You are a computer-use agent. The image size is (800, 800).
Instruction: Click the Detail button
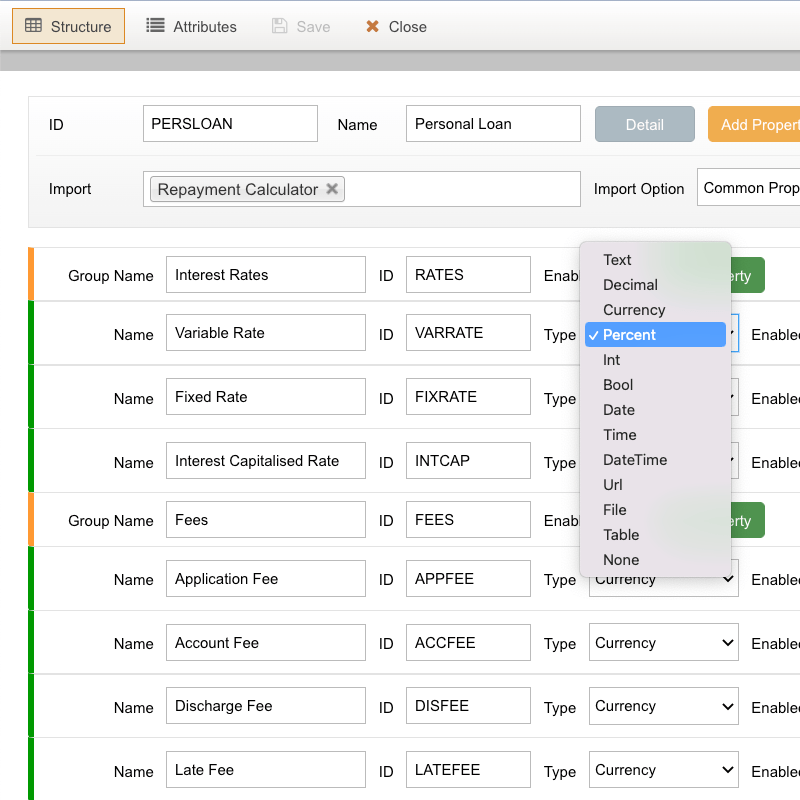(x=644, y=124)
